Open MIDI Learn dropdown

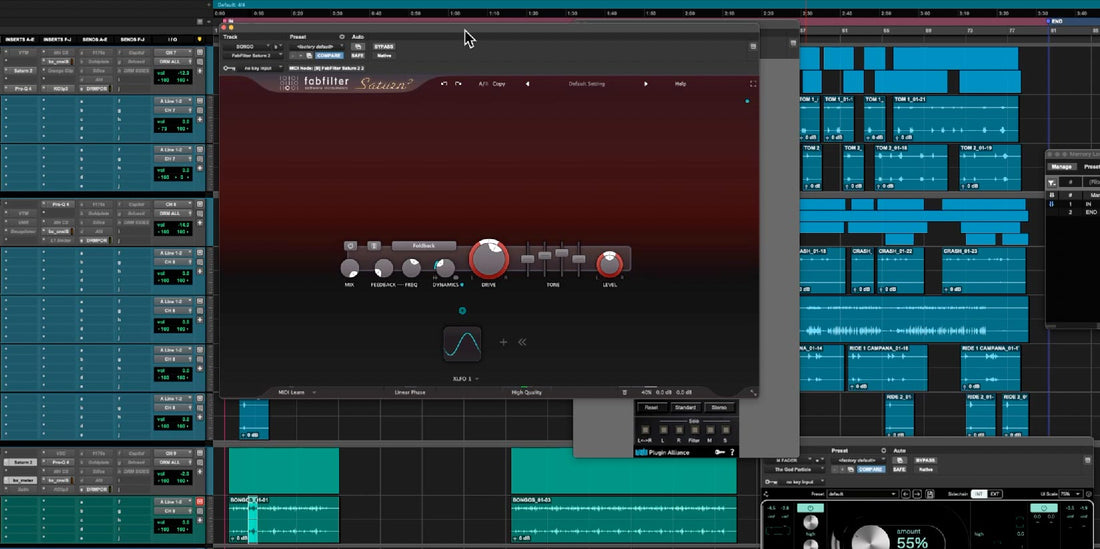click(x=297, y=393)
